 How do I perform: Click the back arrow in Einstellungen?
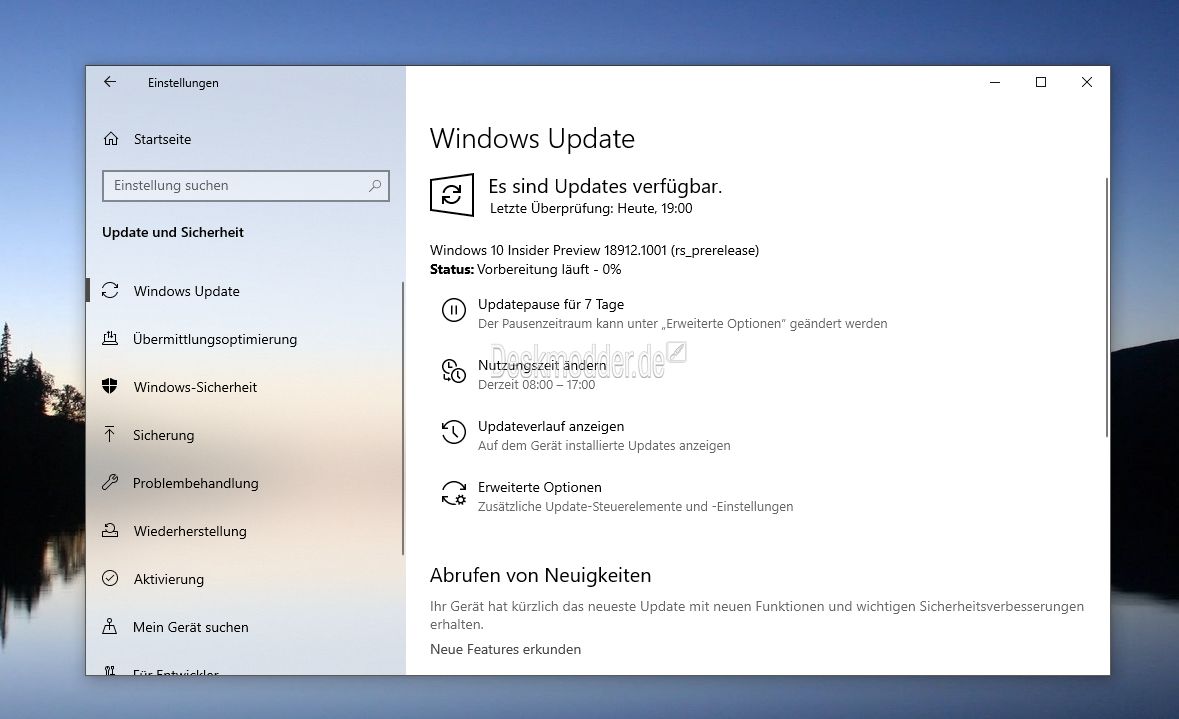(x=110, y=82)
